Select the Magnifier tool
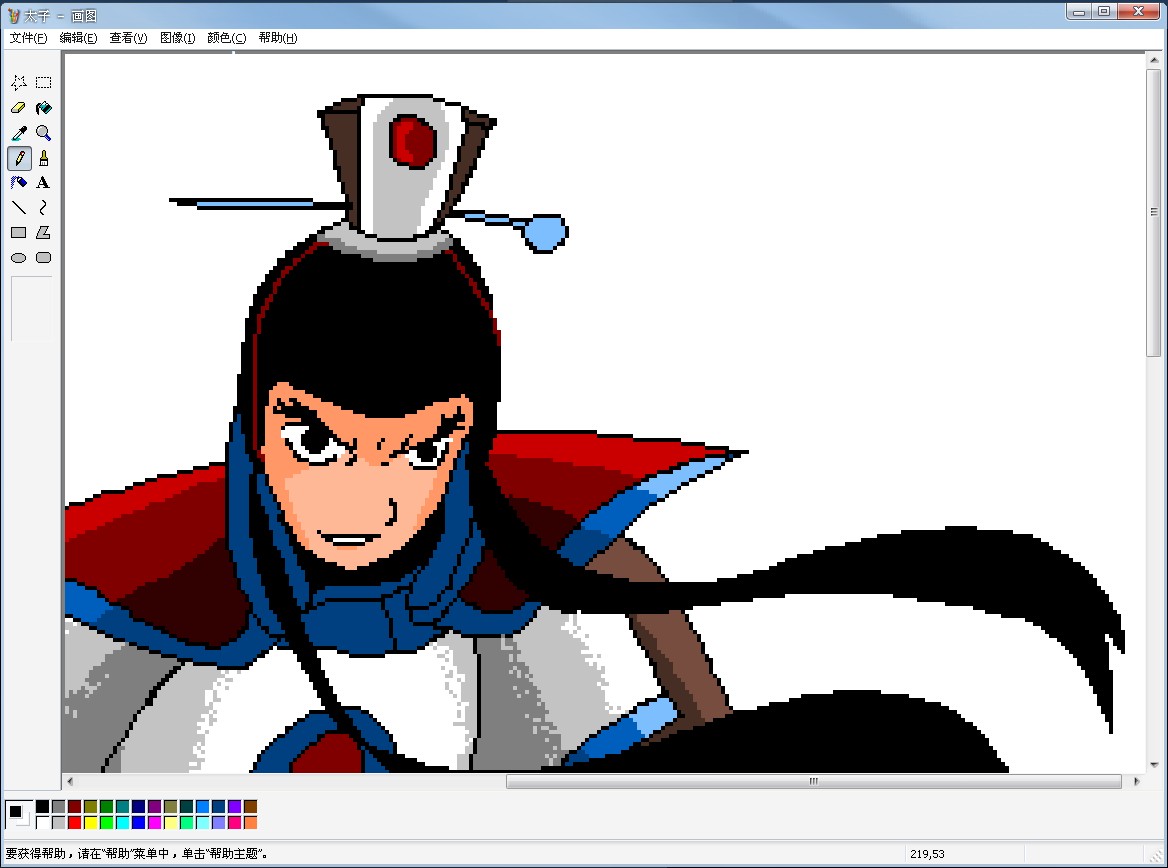This screenshot has height=868, width=1168. (x=44, y=133)
